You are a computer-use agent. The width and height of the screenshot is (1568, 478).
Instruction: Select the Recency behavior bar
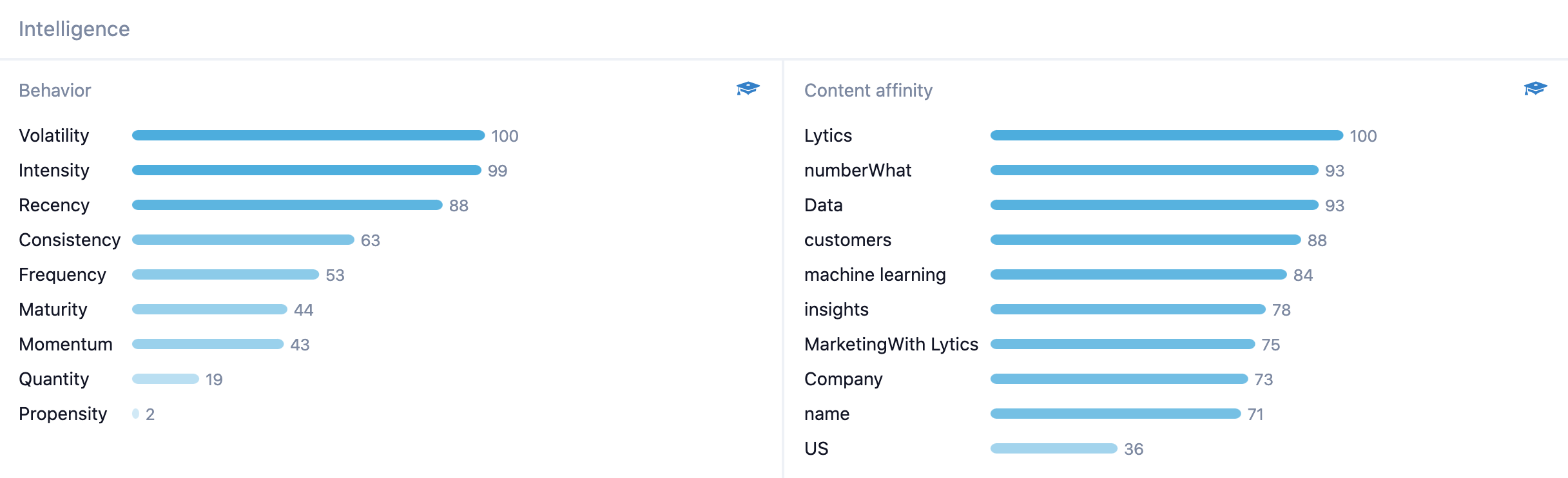tap(287, 205)
